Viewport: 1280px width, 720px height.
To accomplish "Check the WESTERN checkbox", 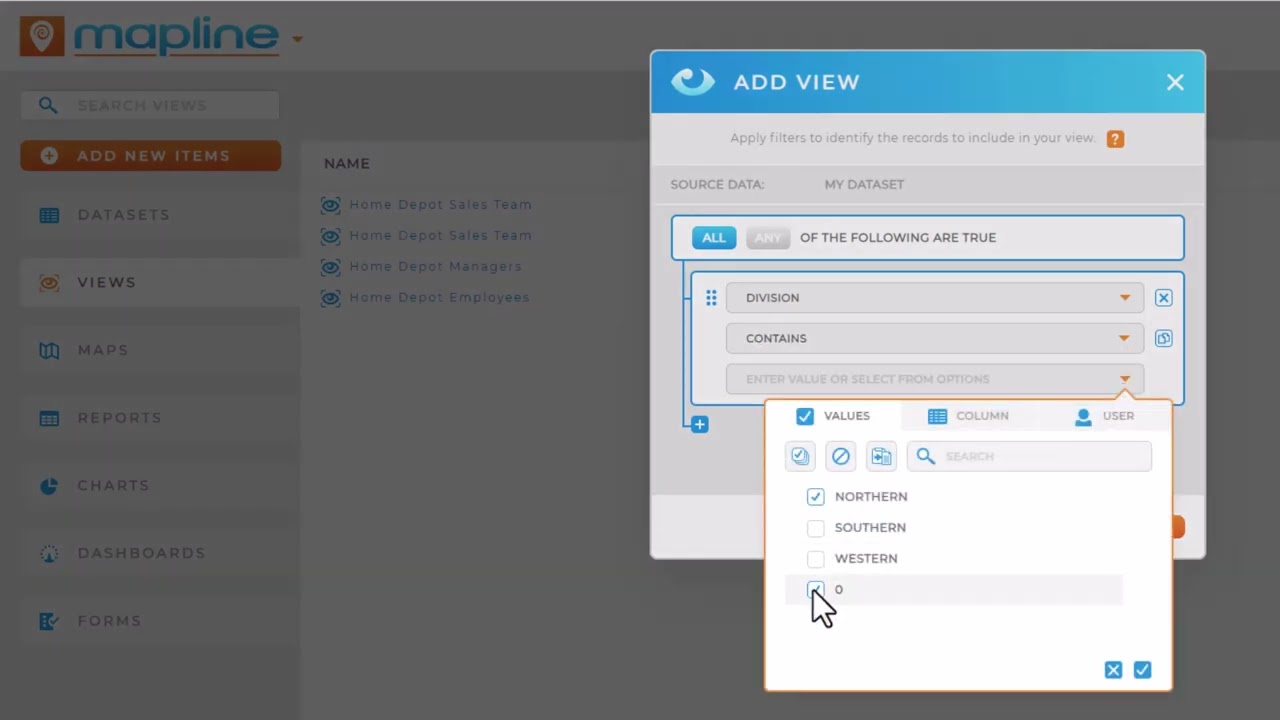I will pos(816,559).
